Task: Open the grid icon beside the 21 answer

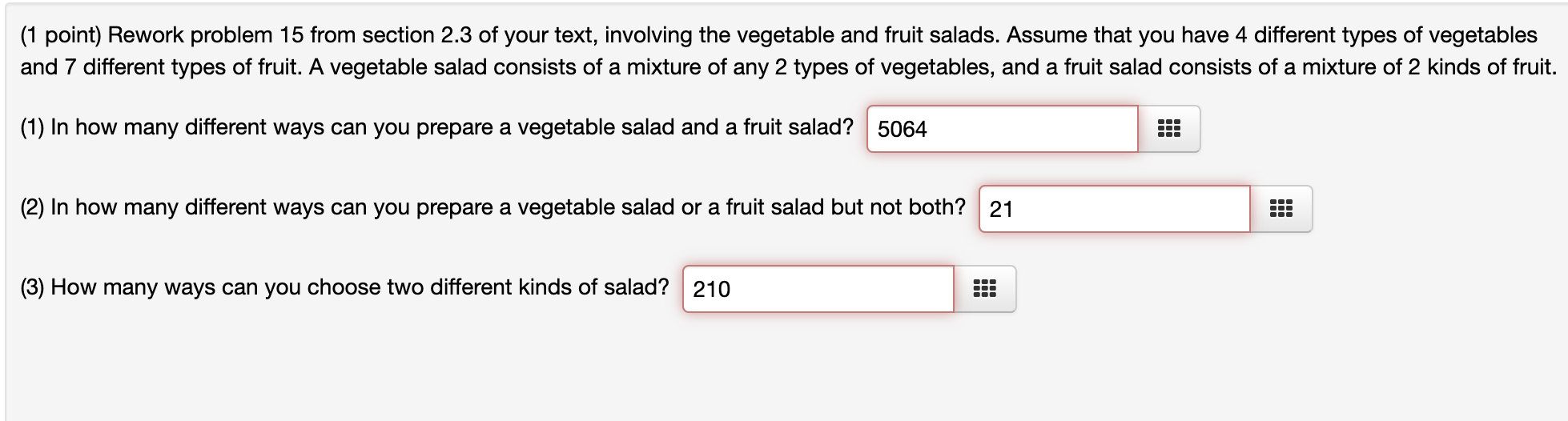Action: 1281,209
